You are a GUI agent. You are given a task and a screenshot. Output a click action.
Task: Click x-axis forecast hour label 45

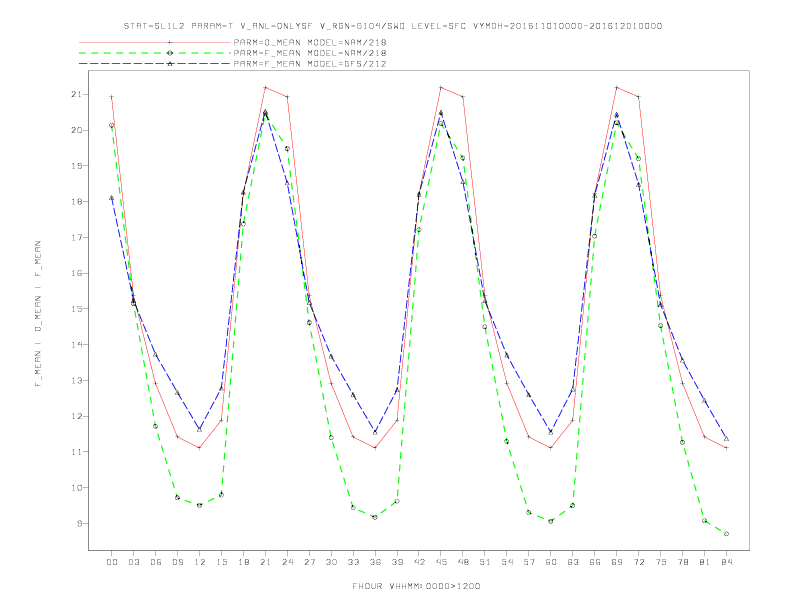(441, 562)
